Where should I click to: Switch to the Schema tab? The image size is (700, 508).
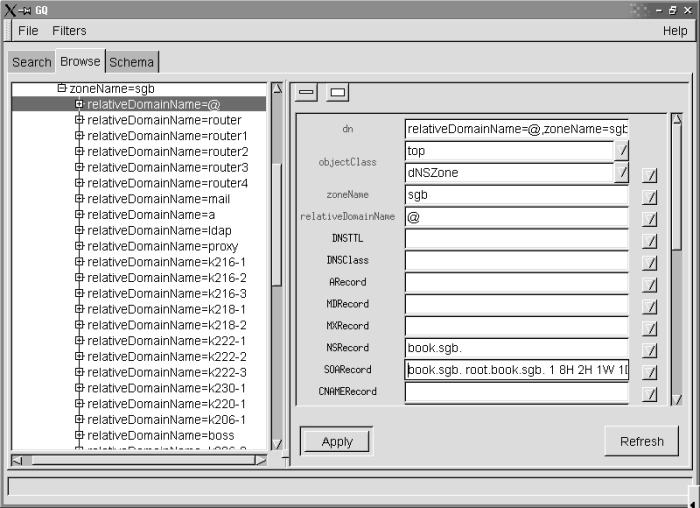[132, 62]
